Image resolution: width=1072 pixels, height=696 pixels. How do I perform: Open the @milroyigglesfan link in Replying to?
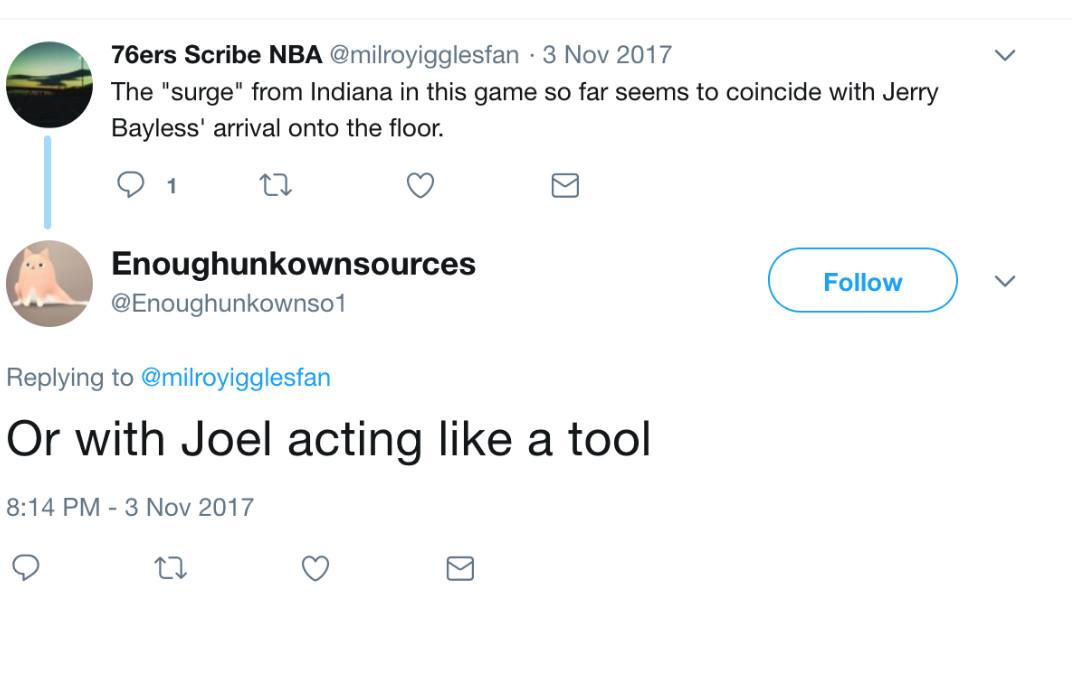(x=235, y=377)
